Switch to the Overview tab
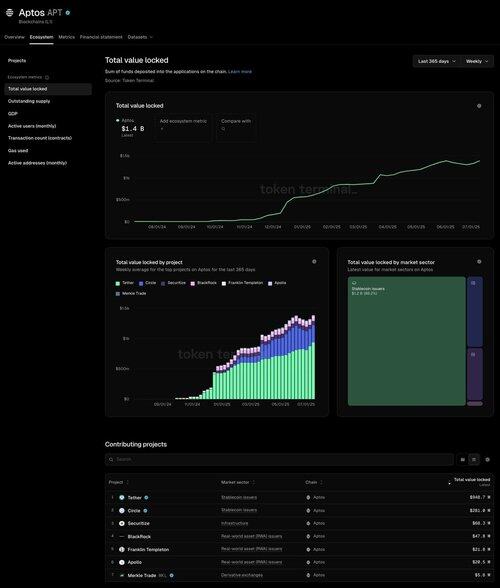The width and height of the screenshot is (500, 588). 14,37
